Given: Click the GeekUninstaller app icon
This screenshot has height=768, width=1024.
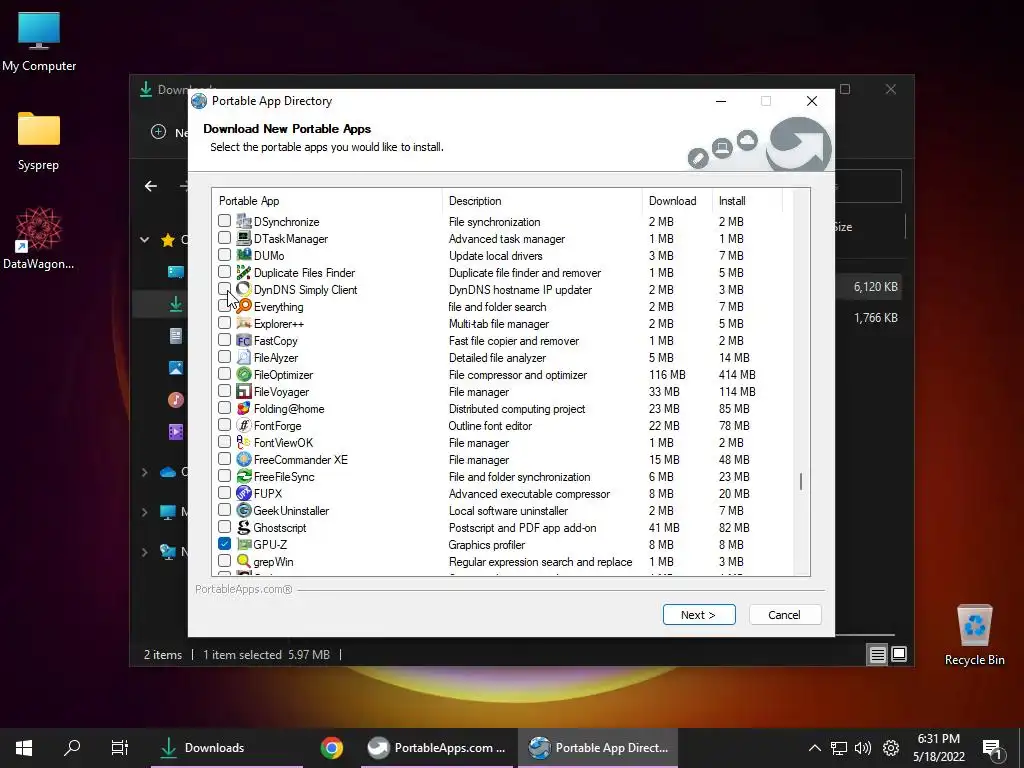Looking at the screenshot, I should point(244,510).
